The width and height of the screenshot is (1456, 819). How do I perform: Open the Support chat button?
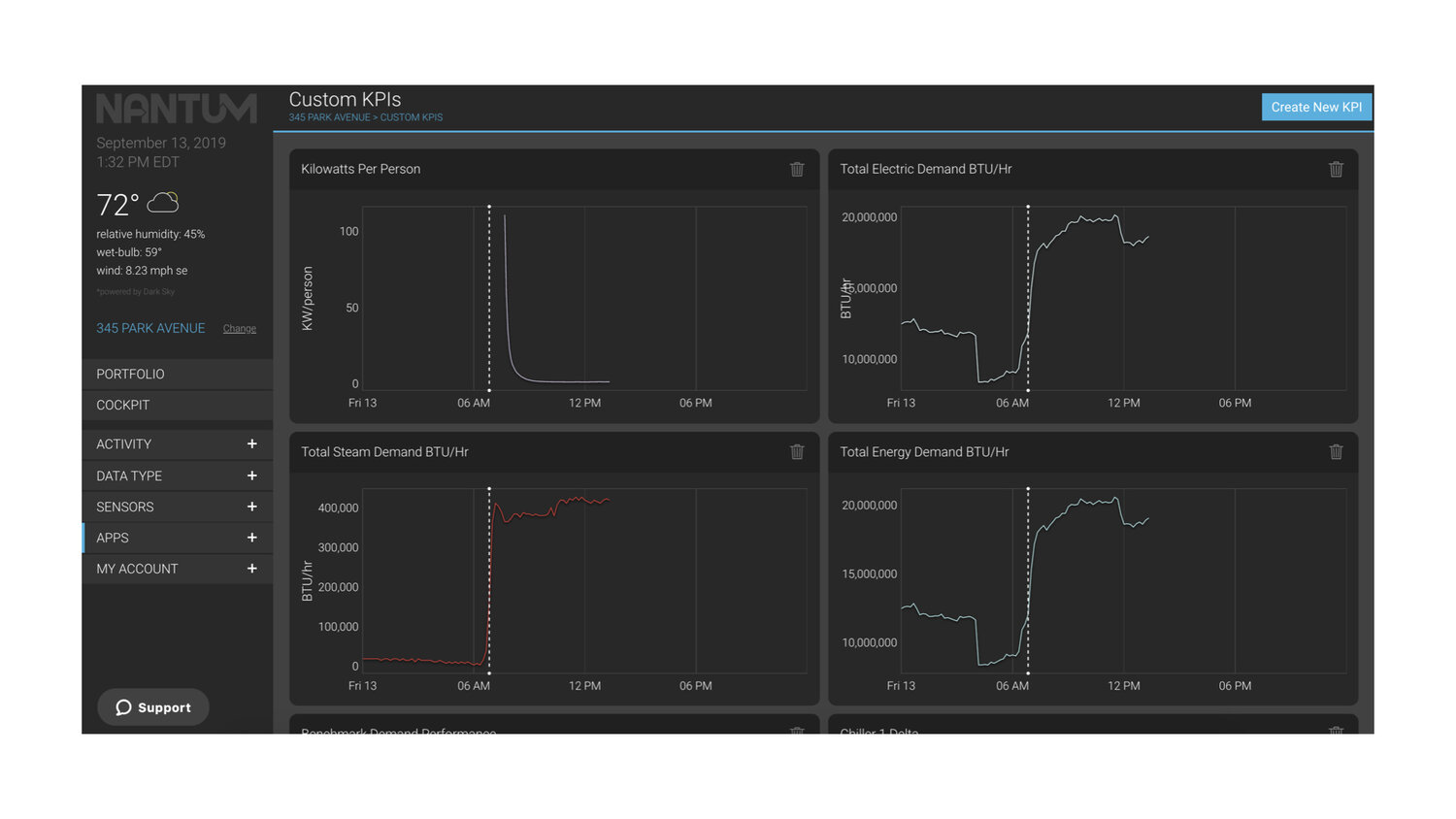(x=153, y=707)
